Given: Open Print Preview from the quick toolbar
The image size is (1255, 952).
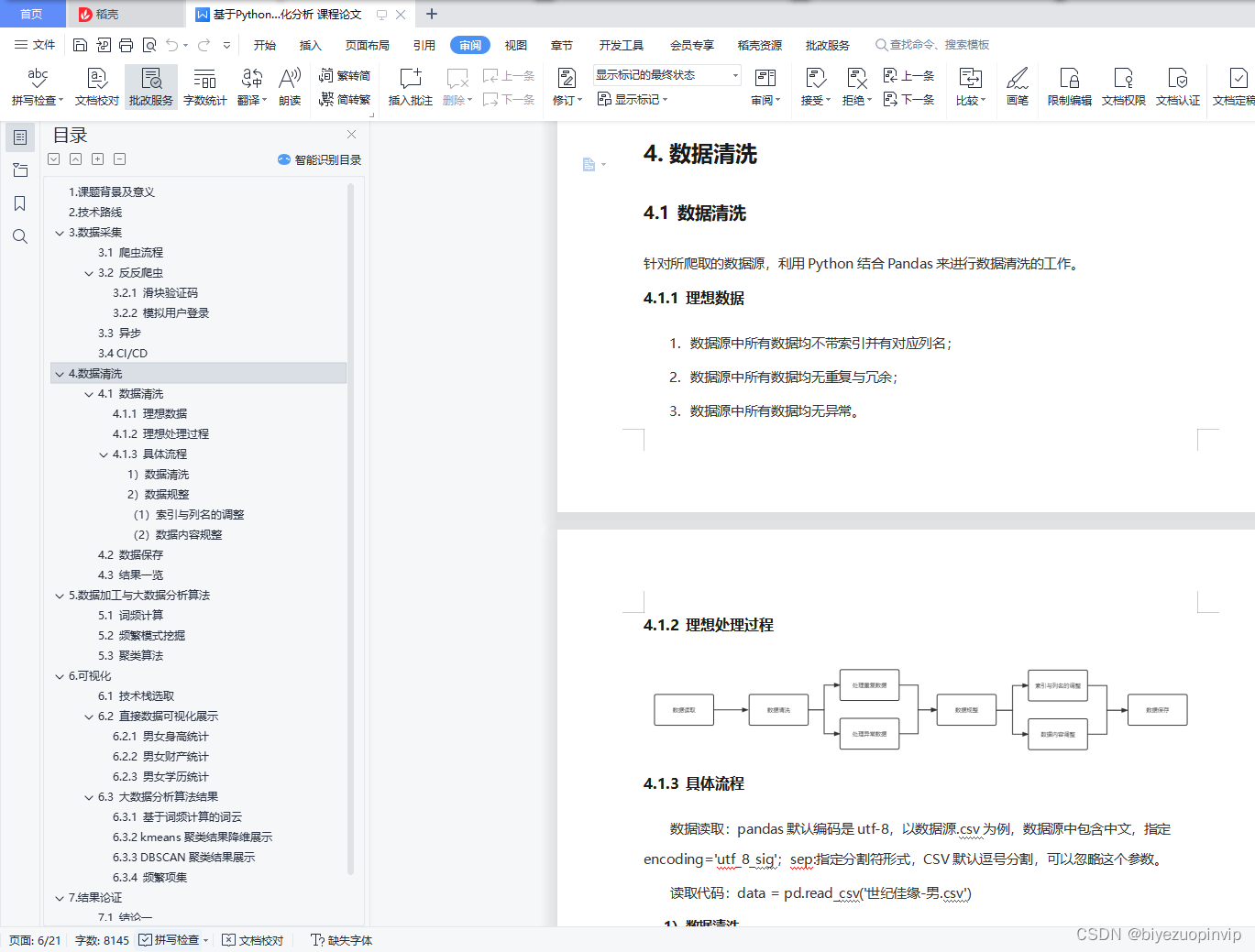Looking at the screenshot, I should point(149,45).
